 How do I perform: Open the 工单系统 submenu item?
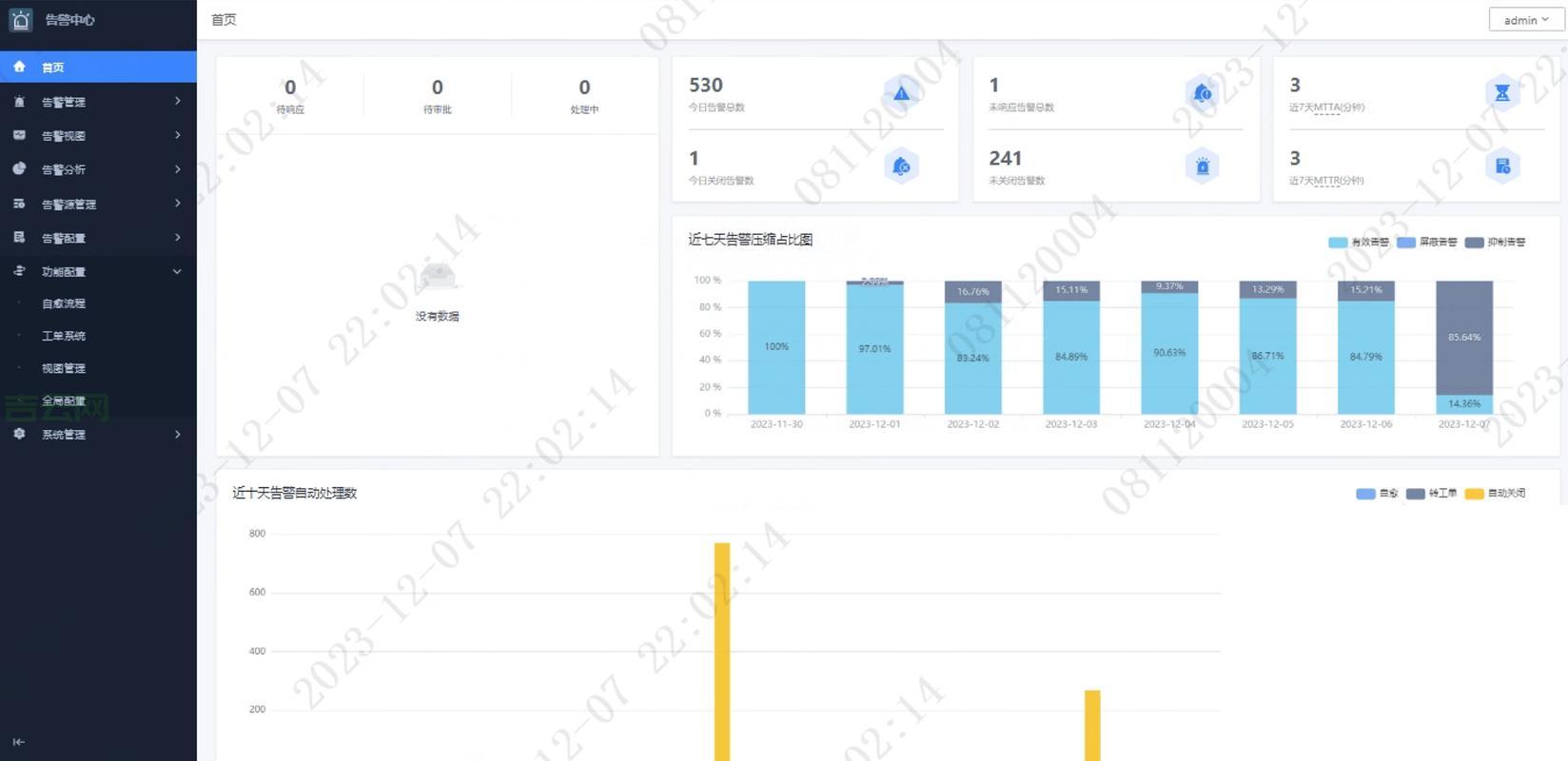pyautogui.click(x=64, y=336)
